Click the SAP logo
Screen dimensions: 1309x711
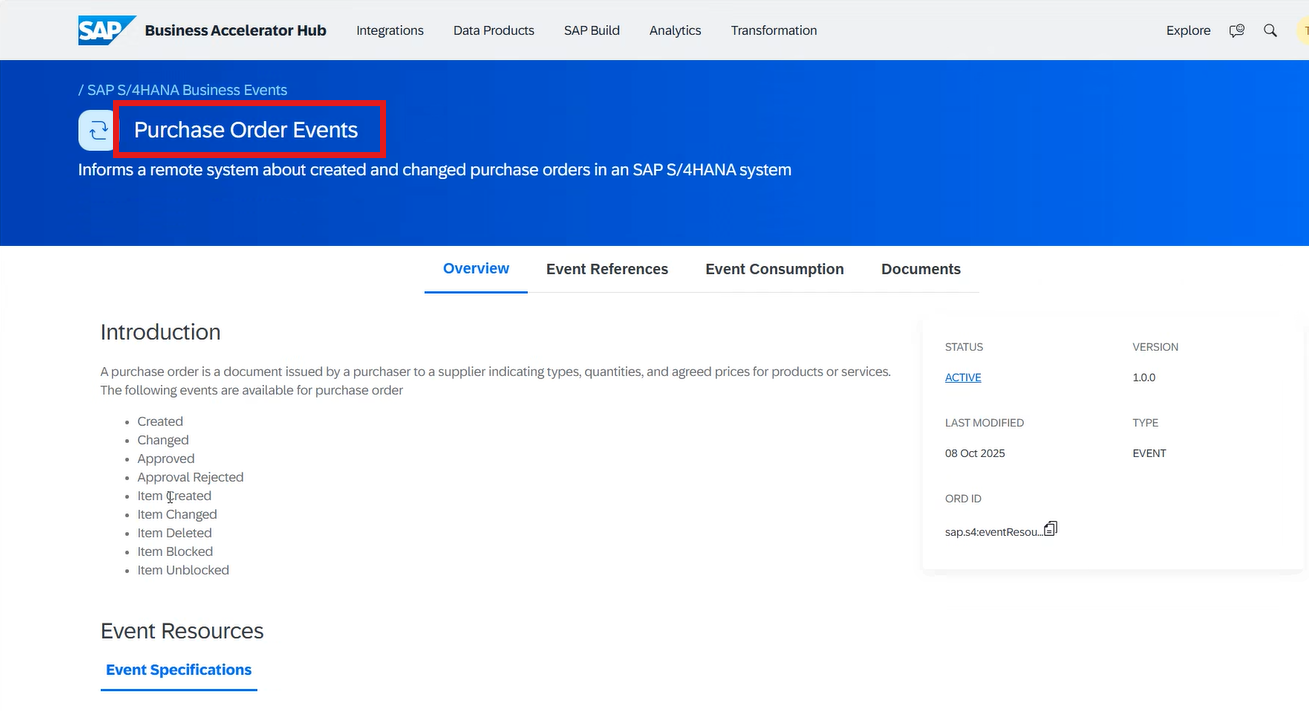click(x=106, y=30)
